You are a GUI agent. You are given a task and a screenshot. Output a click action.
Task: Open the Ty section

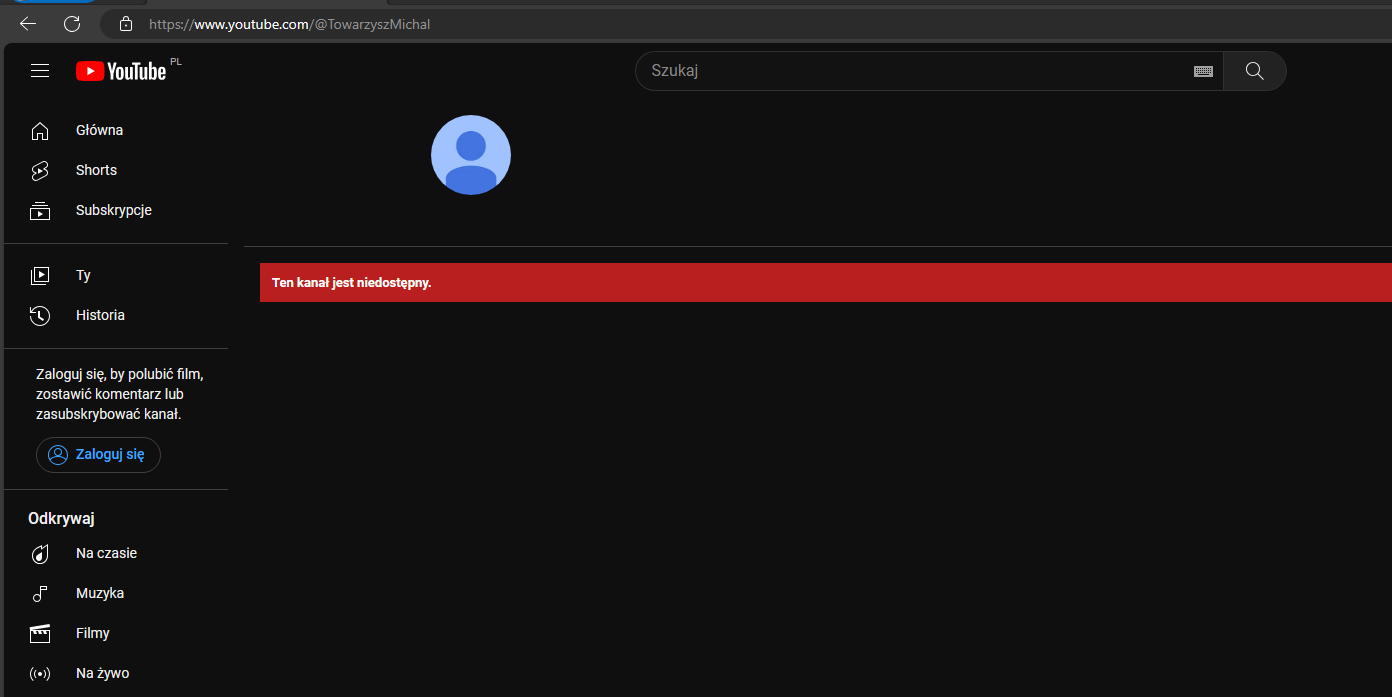click(83, 276)
